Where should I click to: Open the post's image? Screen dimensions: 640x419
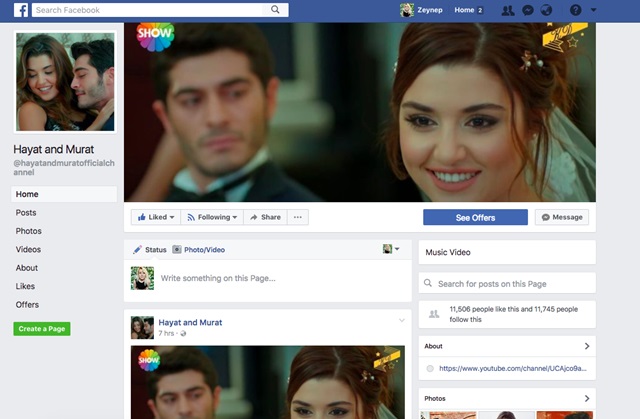tap(268, 382)
